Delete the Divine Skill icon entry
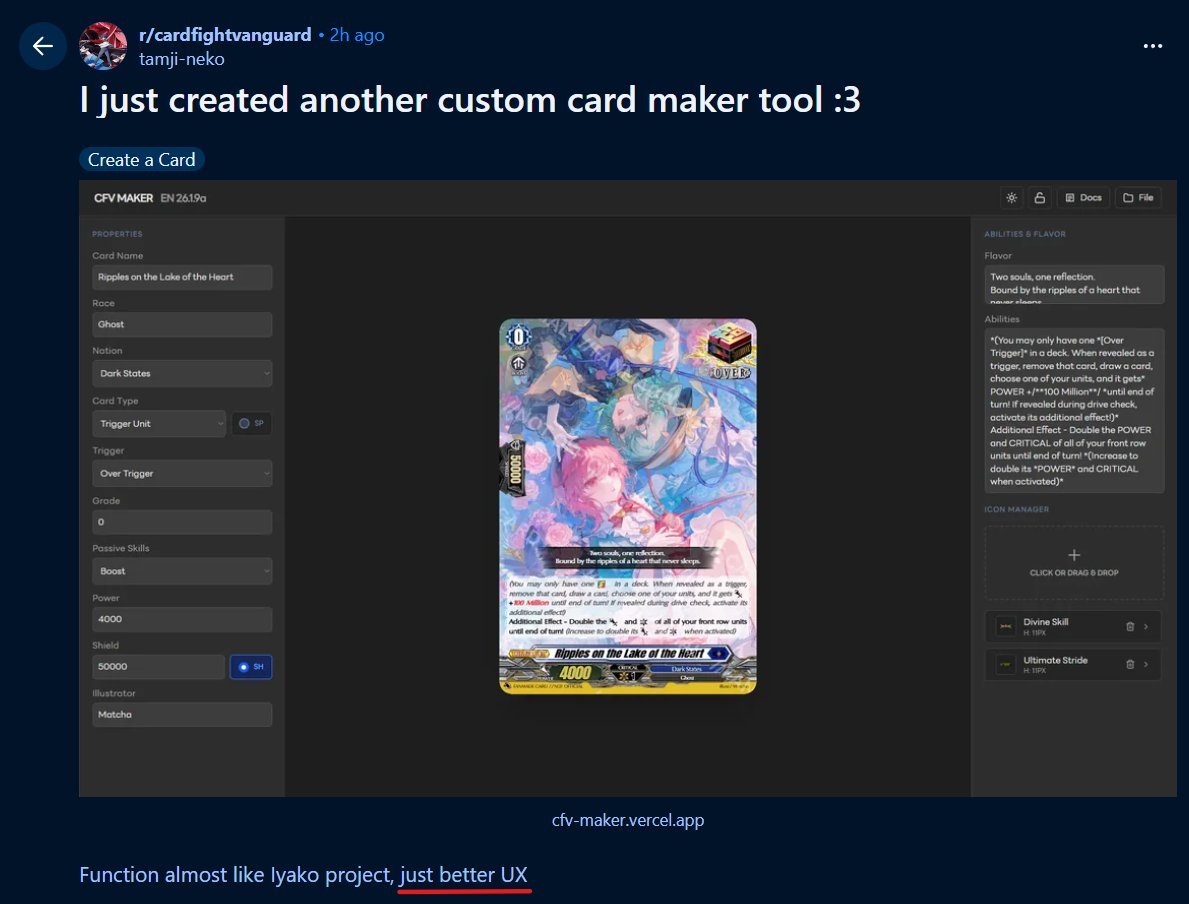The height and width of the screenshot is (904, 1189). (1130, 626)
